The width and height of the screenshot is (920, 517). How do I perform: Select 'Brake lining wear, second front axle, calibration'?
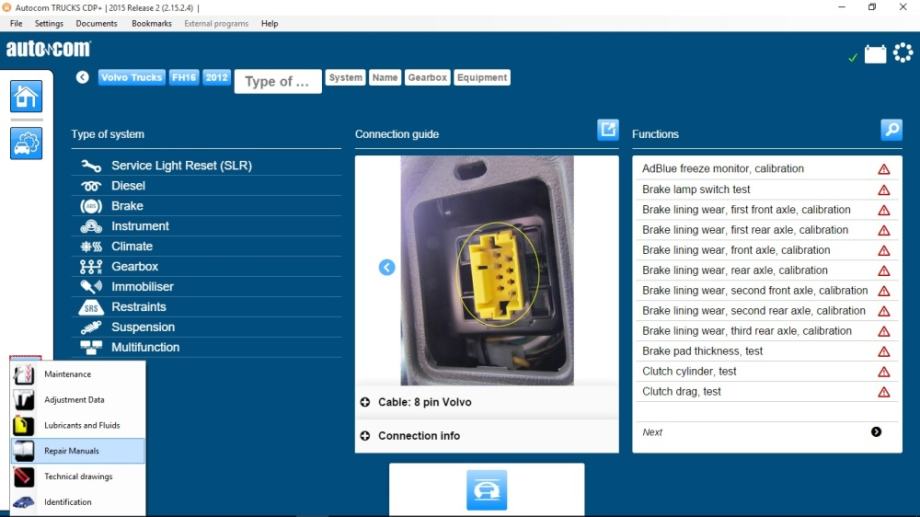[766, 290]
